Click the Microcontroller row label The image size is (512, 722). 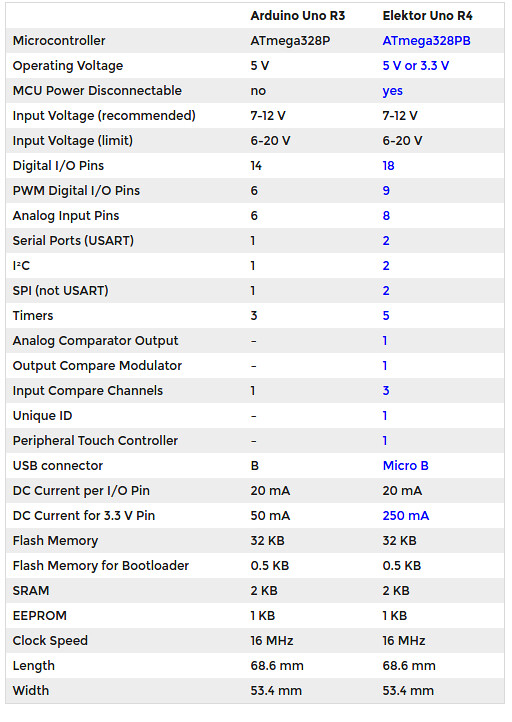point(59,41)
